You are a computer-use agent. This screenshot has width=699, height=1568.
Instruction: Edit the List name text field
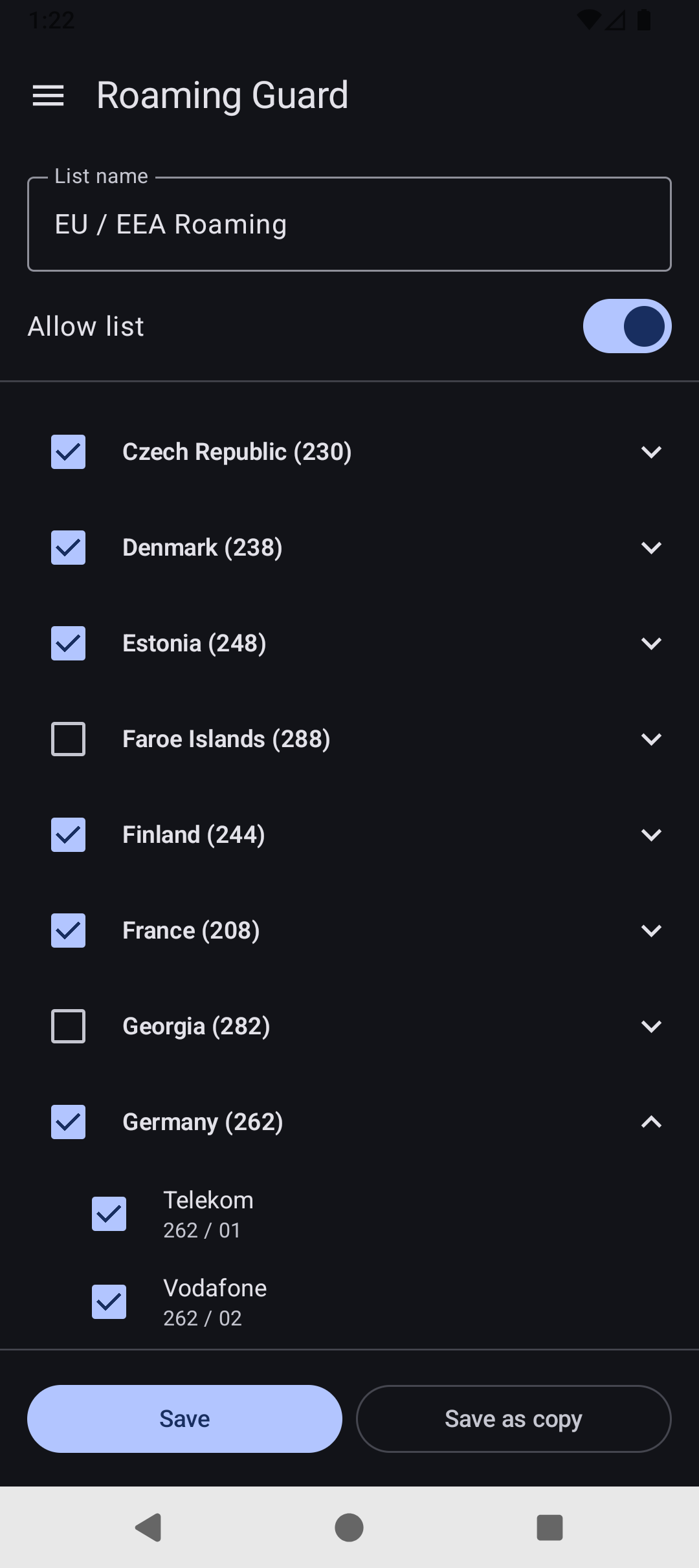tap(349, 224)
